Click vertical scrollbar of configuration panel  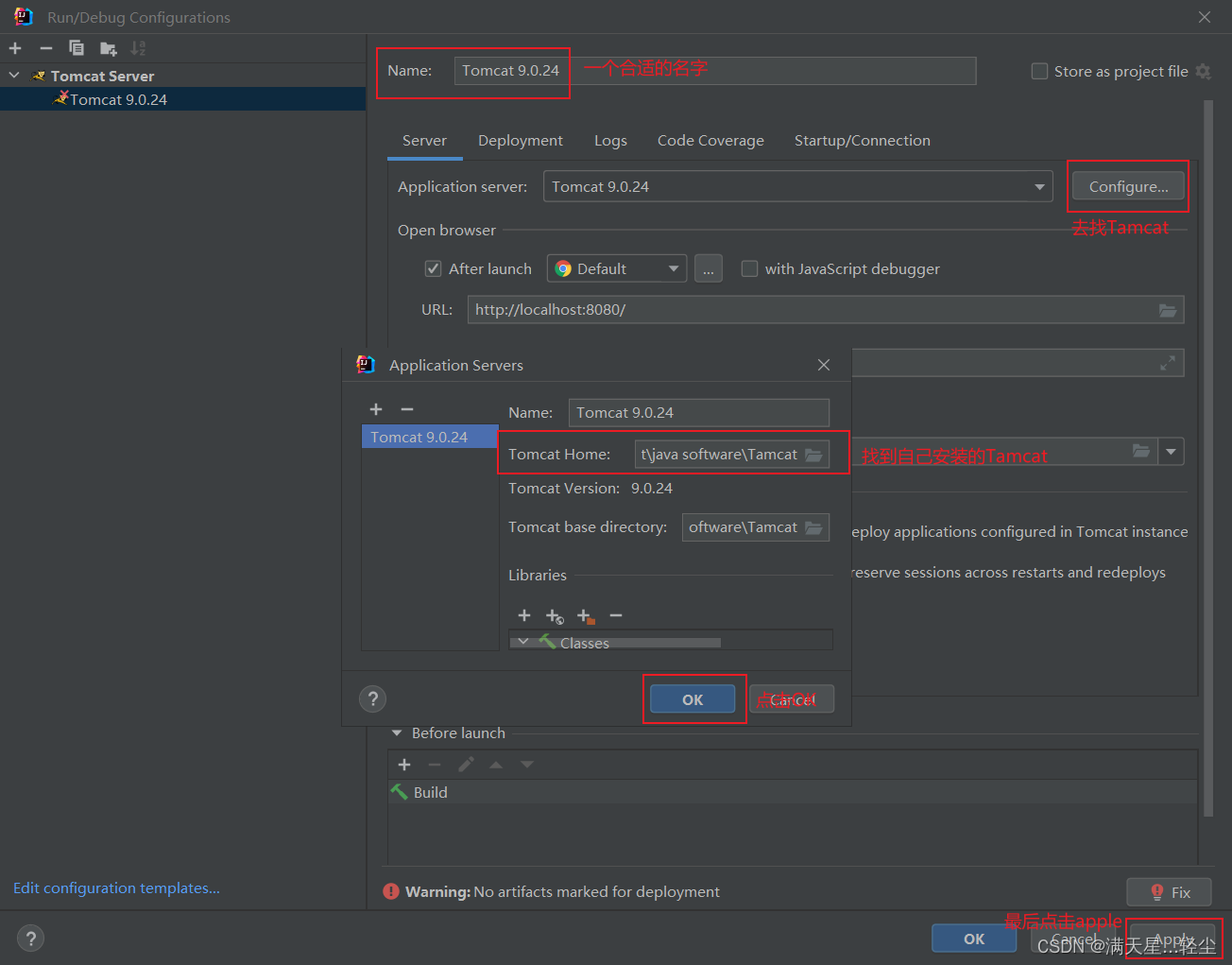coord(1207,458)
